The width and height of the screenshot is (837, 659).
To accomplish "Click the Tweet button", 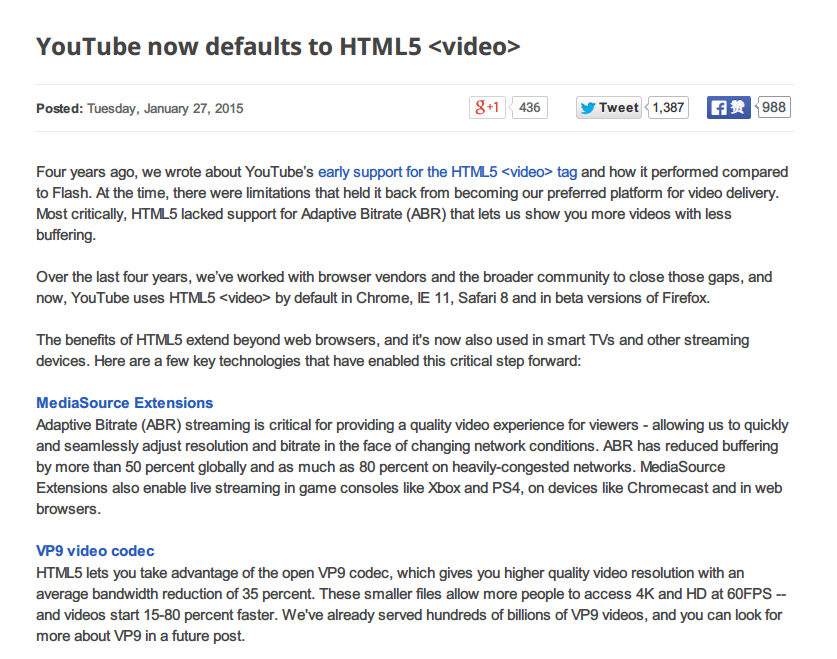I will pyautogui.click(x=609, y=108).
